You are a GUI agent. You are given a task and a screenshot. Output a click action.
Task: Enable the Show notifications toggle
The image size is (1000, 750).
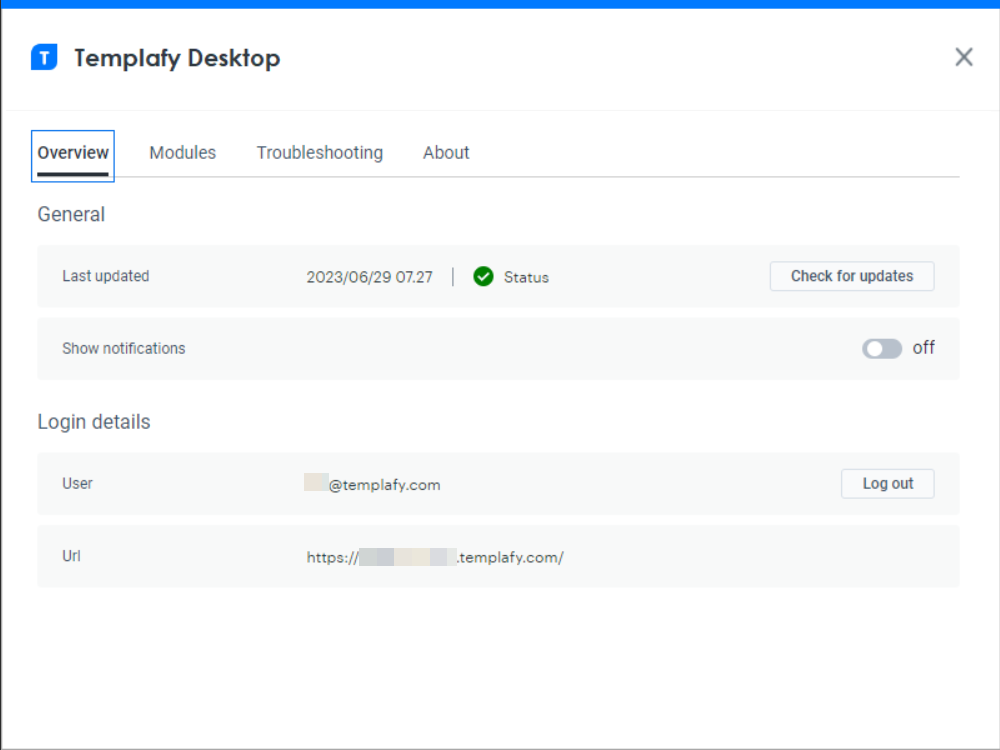click(881, 348)
